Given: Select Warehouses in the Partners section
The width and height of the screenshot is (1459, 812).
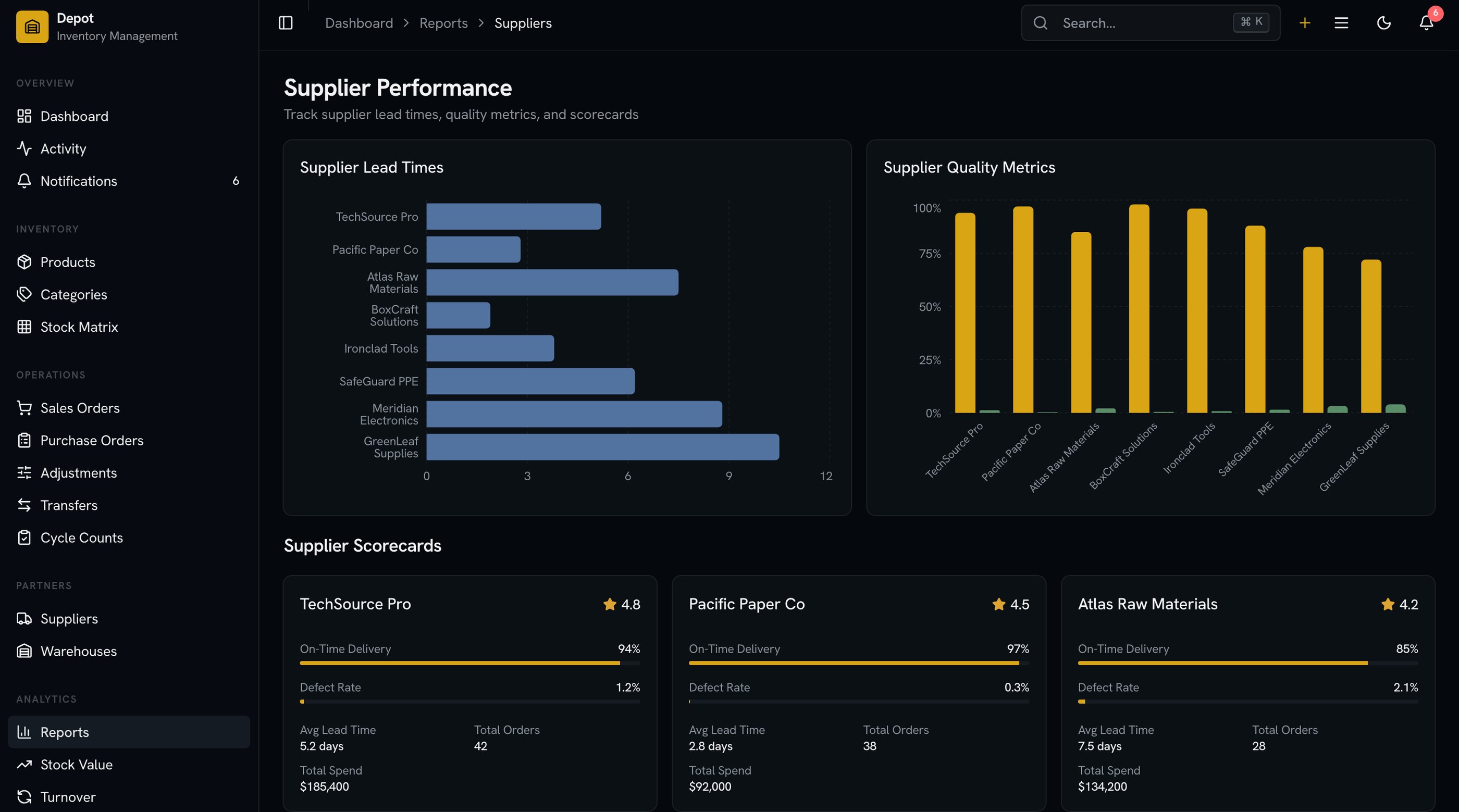Looking at the screenshot, I should coord(129,651).
